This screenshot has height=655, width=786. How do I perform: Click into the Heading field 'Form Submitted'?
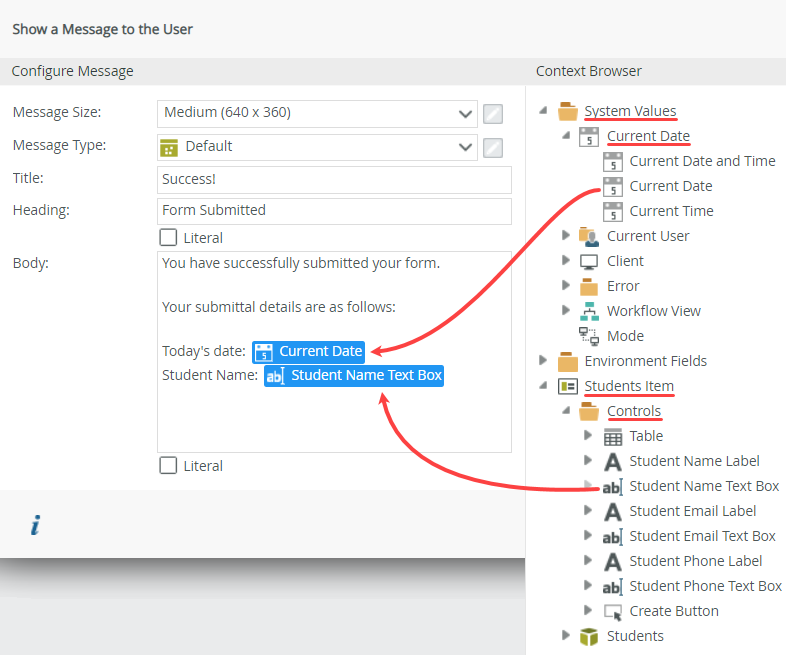tap(334, 211)
